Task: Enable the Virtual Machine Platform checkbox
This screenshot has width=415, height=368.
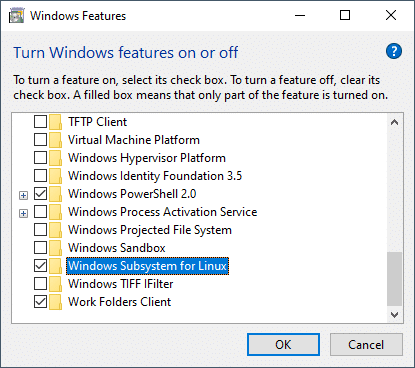Action: (40, 140)
